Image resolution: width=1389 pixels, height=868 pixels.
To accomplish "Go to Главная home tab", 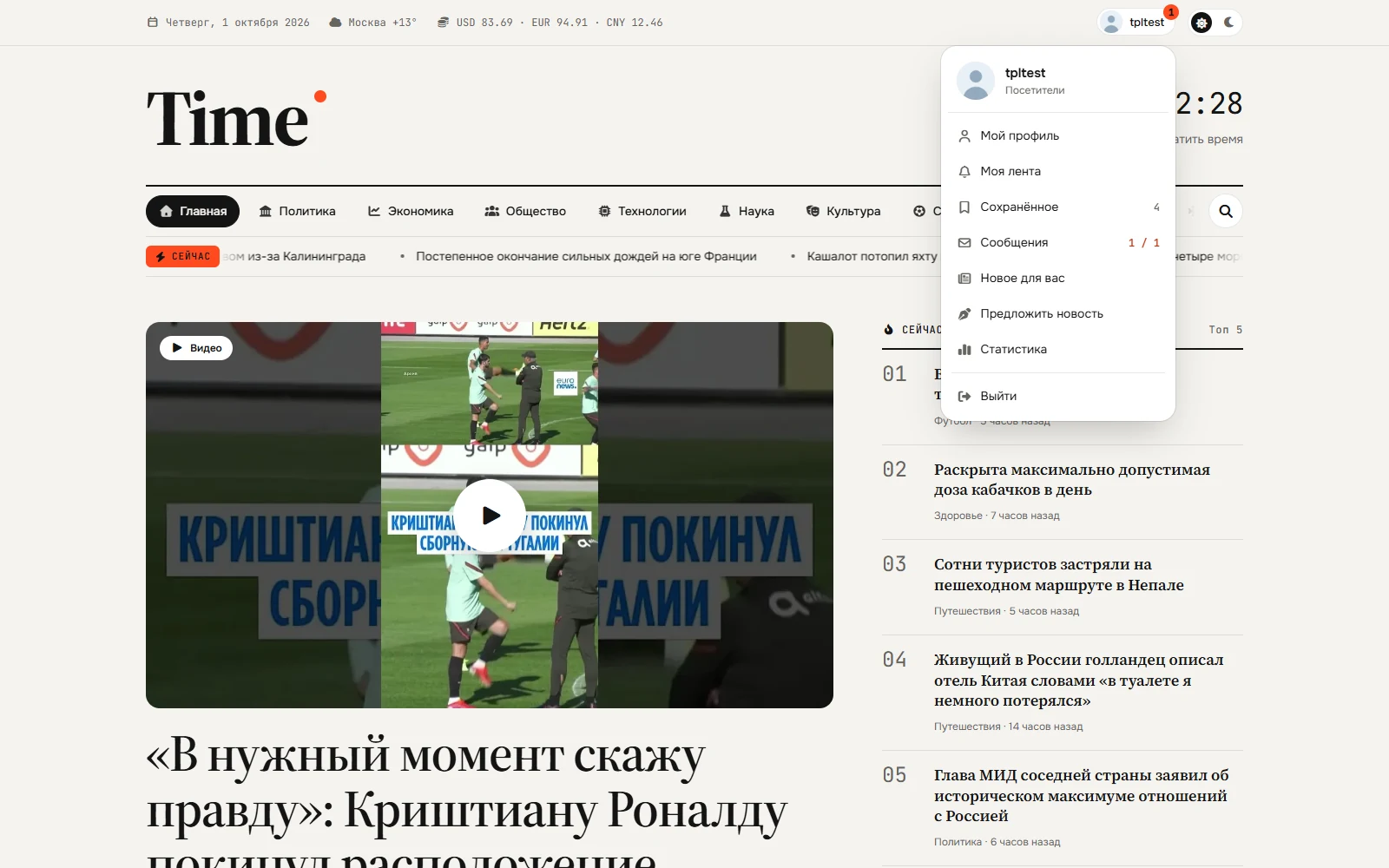I will (193, 211).
